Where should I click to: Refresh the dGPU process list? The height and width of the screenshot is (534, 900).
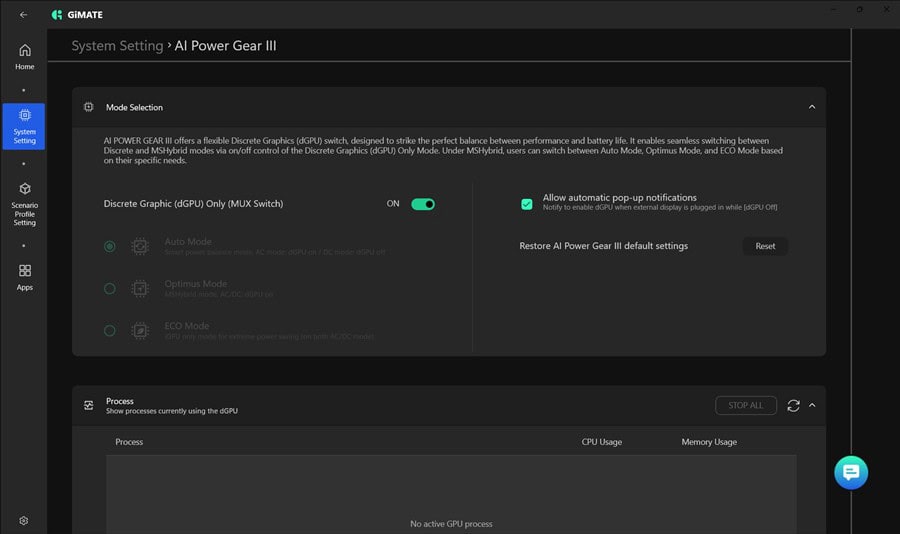click(x=793, y=405)
